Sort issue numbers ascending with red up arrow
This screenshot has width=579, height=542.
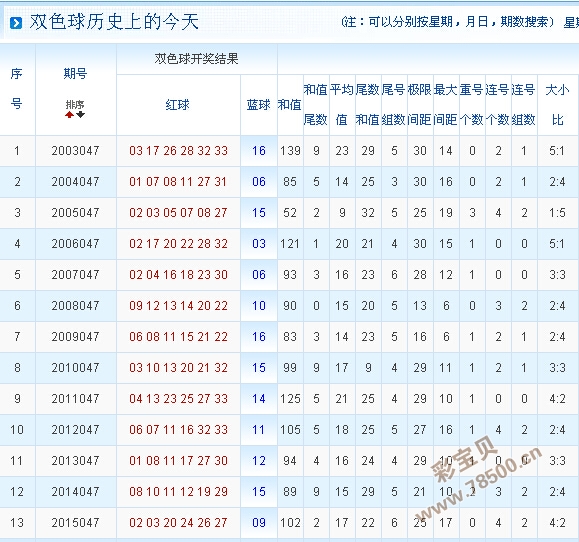coord(69,114)
